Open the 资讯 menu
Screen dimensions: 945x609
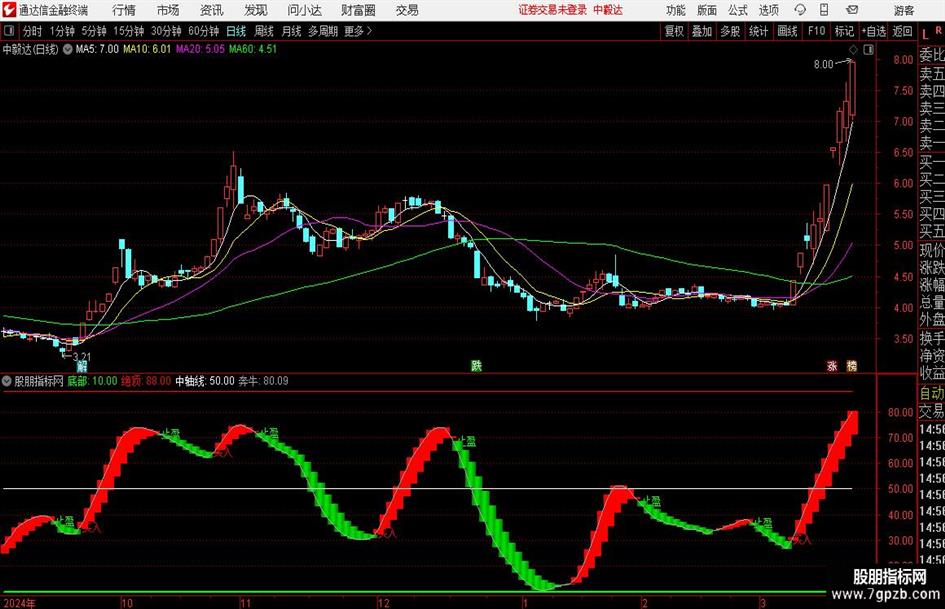coord(212,10)
